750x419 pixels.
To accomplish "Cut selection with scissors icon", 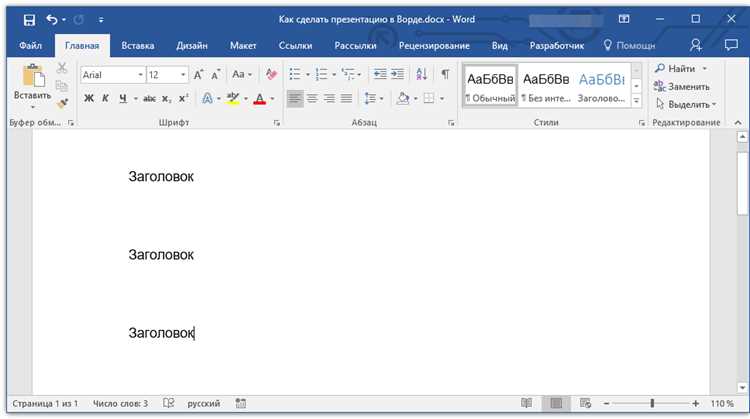I will [x=62, y=68].
